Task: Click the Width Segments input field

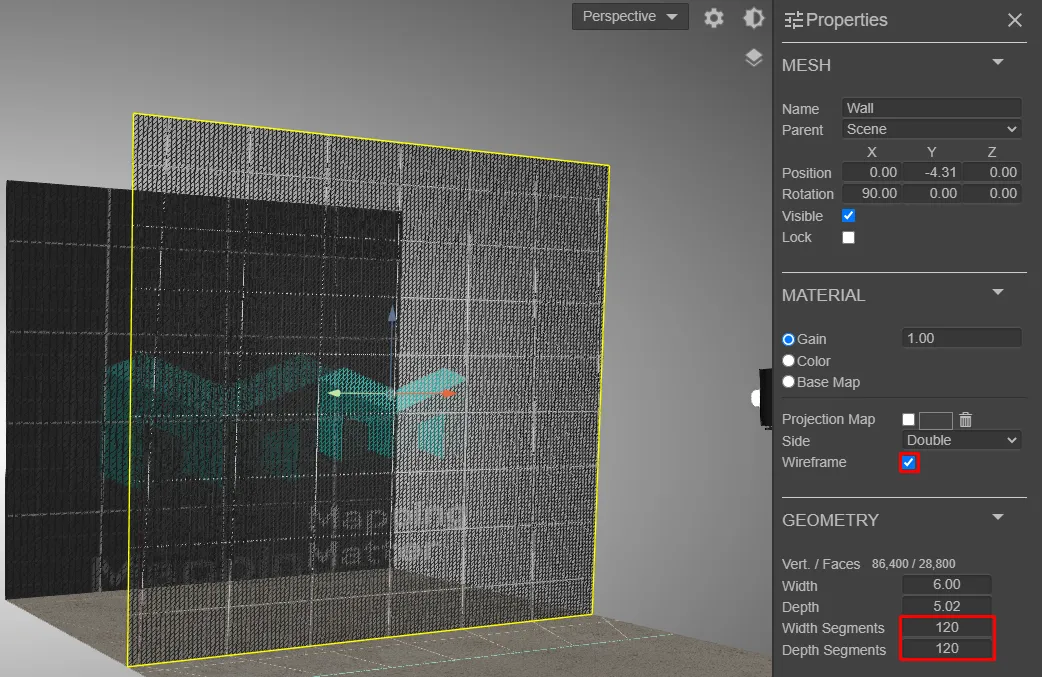Action: click(947, 628)
